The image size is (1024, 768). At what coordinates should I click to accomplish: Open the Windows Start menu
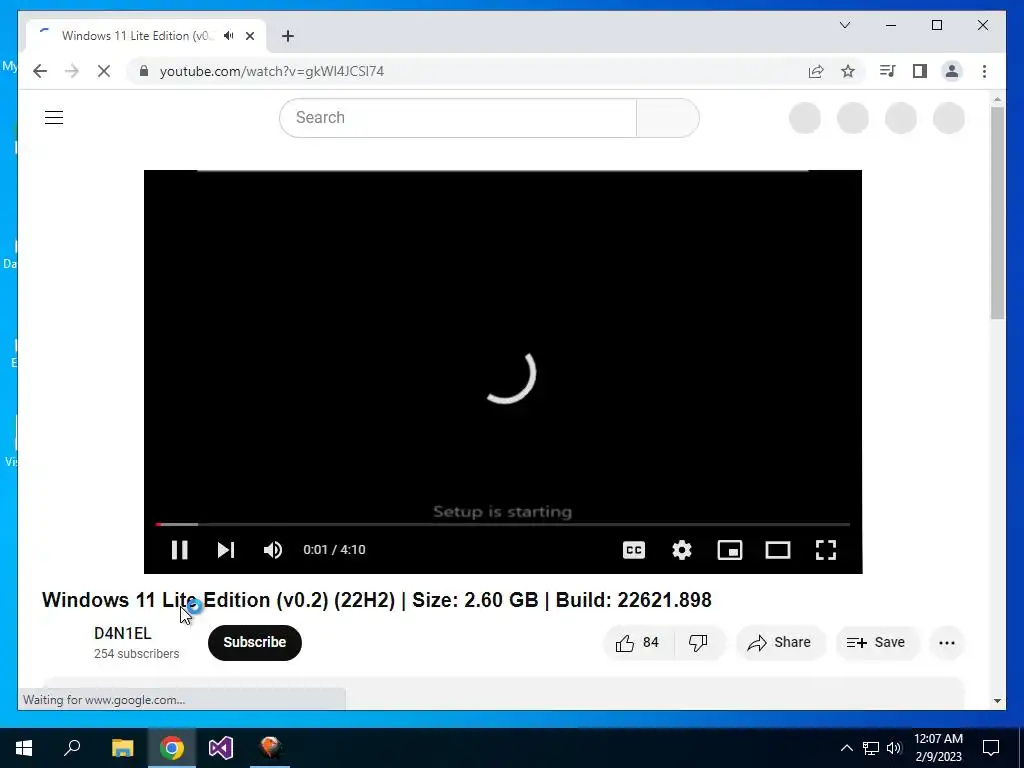coord(24,748)
